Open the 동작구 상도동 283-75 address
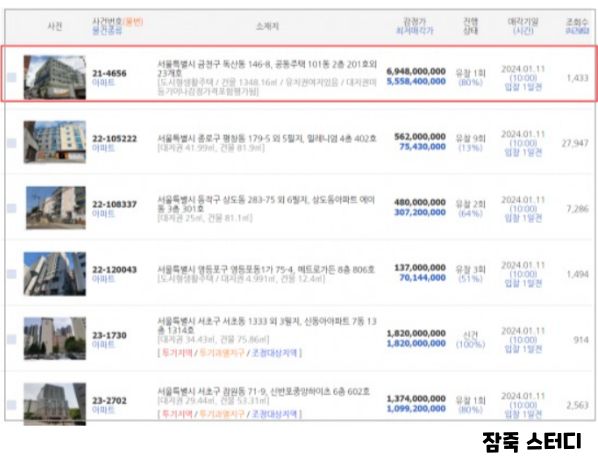The height and width of the screenshot is (464, 598). (266, 204)
